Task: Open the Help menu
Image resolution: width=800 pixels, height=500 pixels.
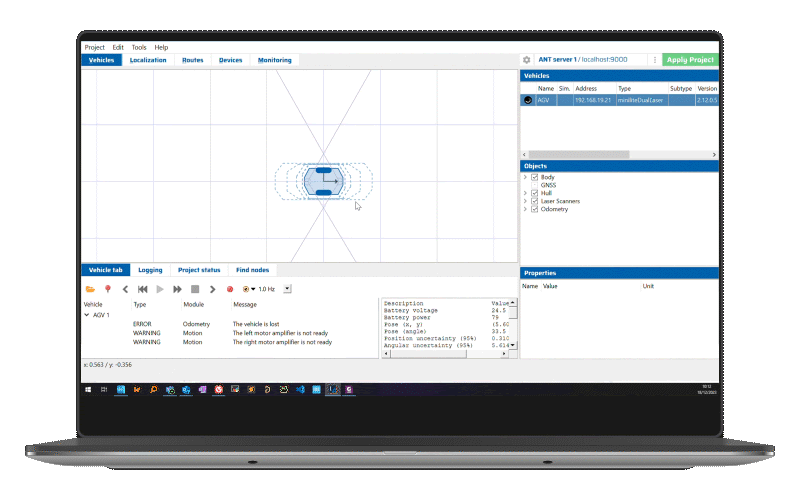Action: click(161, 47)
